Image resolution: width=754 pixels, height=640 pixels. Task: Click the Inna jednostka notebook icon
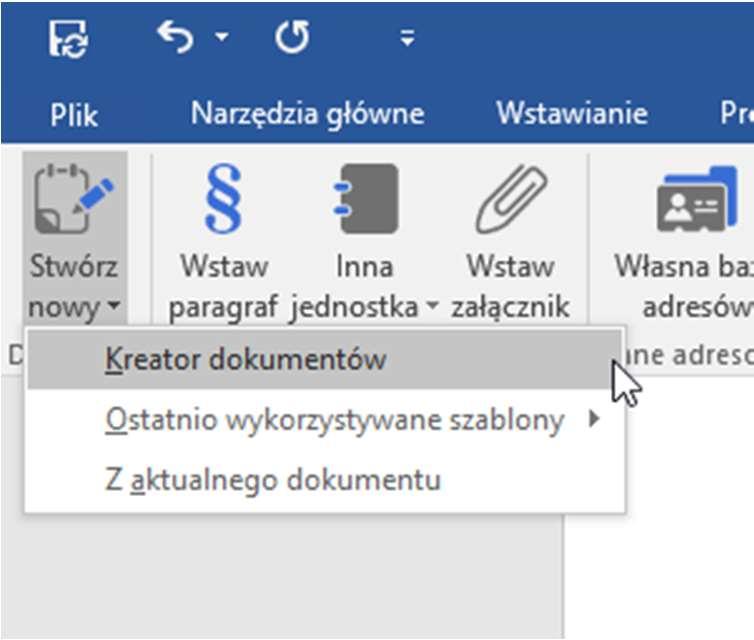click(x=366, y=199)
